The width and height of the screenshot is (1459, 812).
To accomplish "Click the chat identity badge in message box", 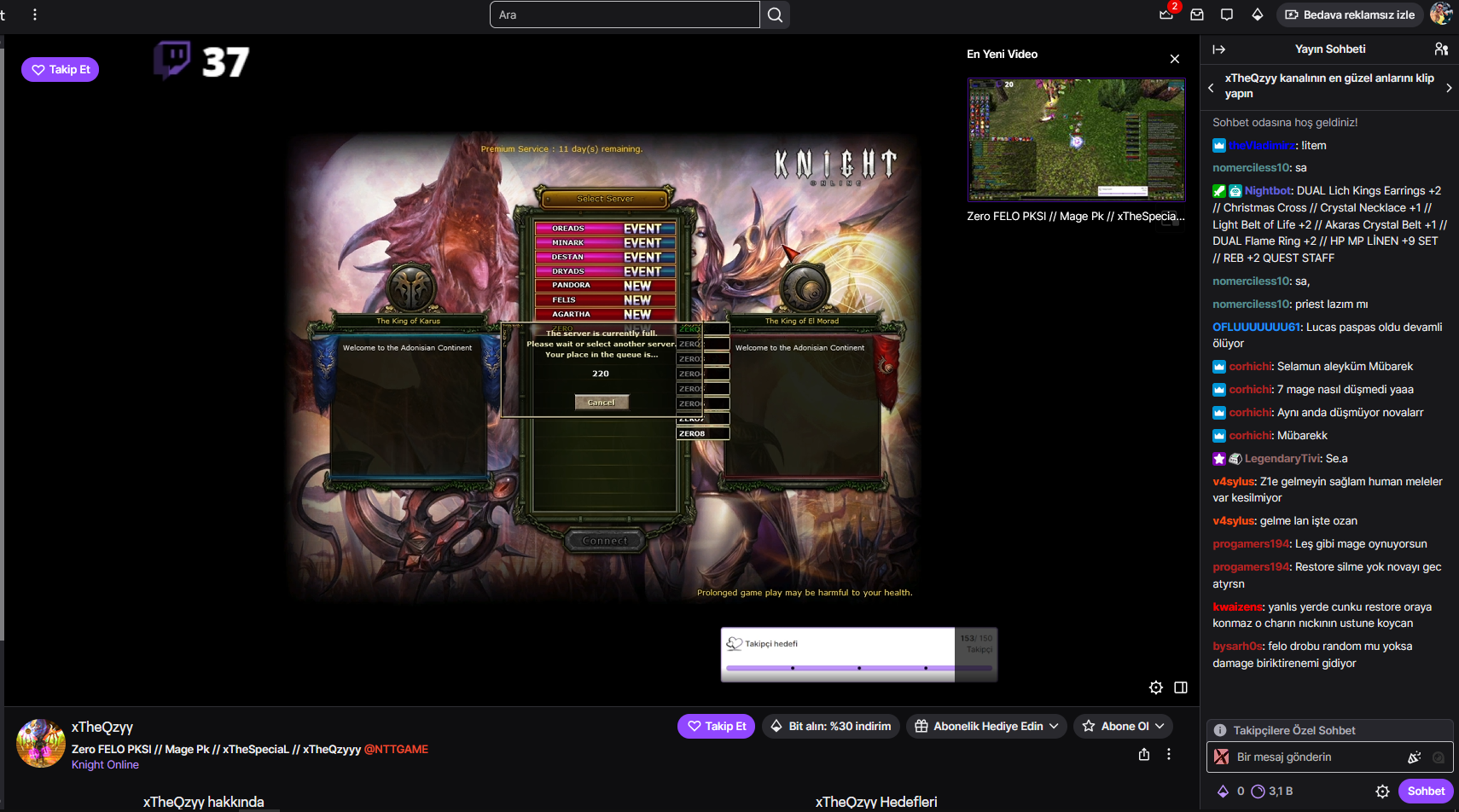I will point(1222,757).
